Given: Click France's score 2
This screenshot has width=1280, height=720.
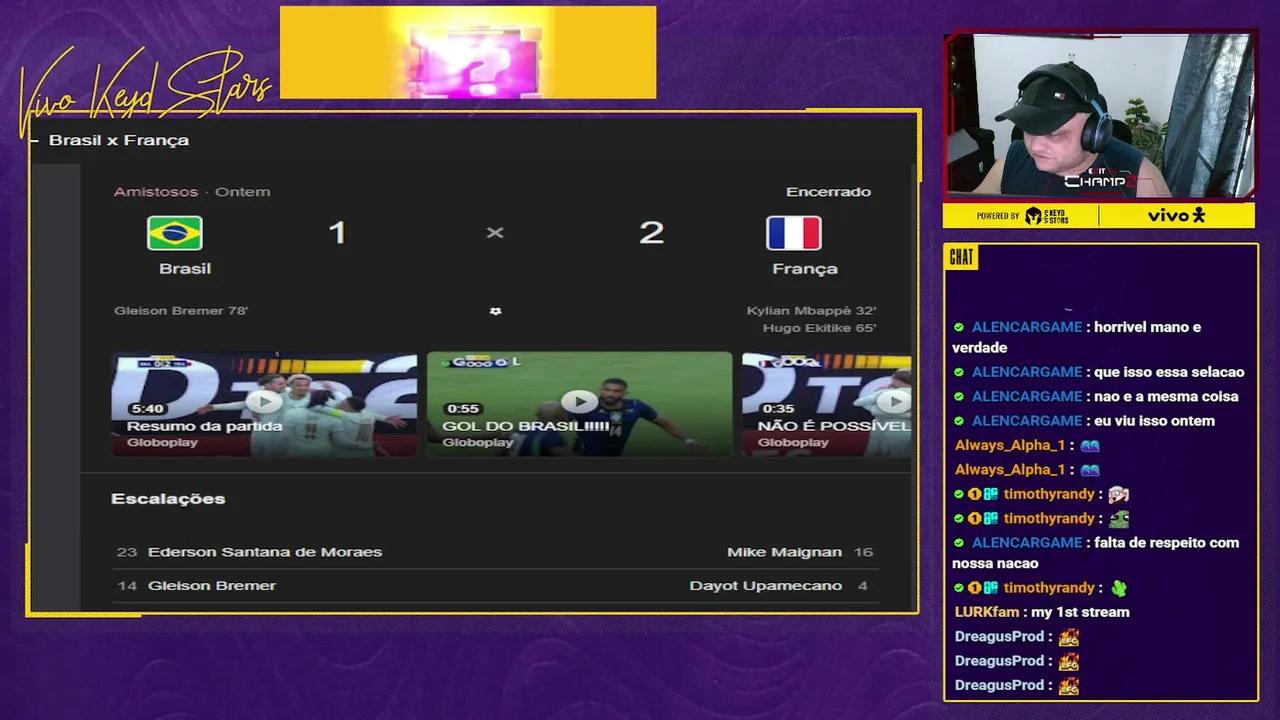Looking at the screenshot, I should pos(651,233).
